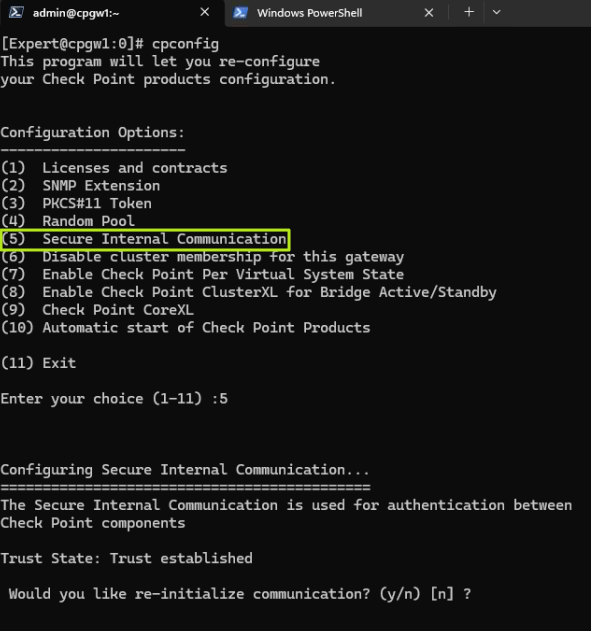Image resolution: width=591 pixels, height=631 pixels.
Task: Click the PKCS#11 Token option text
Action: point(97,203)
